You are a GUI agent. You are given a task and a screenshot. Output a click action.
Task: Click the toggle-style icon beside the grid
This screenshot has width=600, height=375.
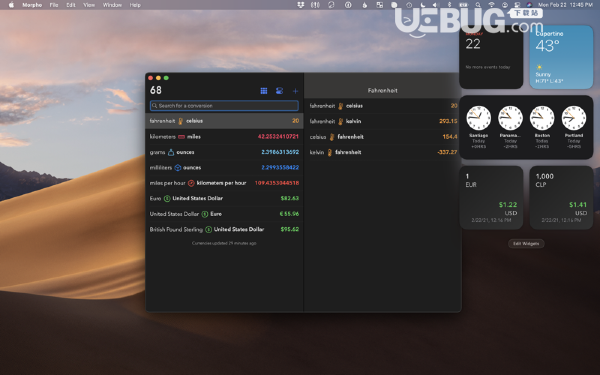279,91
